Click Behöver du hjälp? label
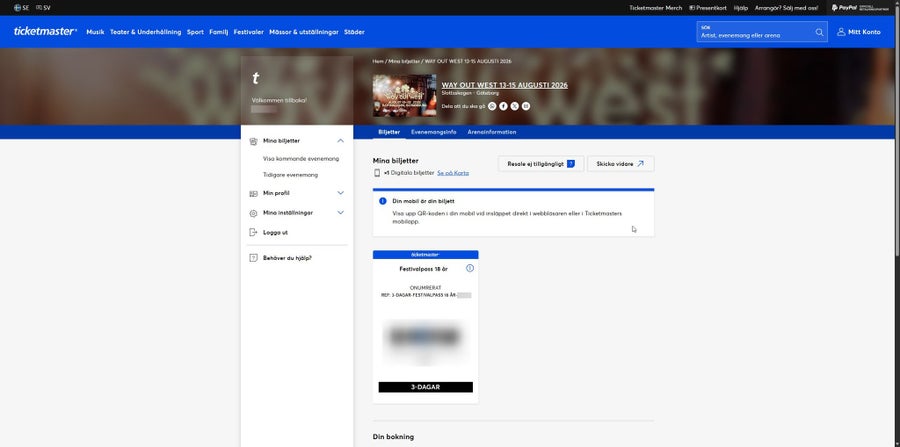The height and width of the screenshot is (447, 900). [x=288, y=258]
